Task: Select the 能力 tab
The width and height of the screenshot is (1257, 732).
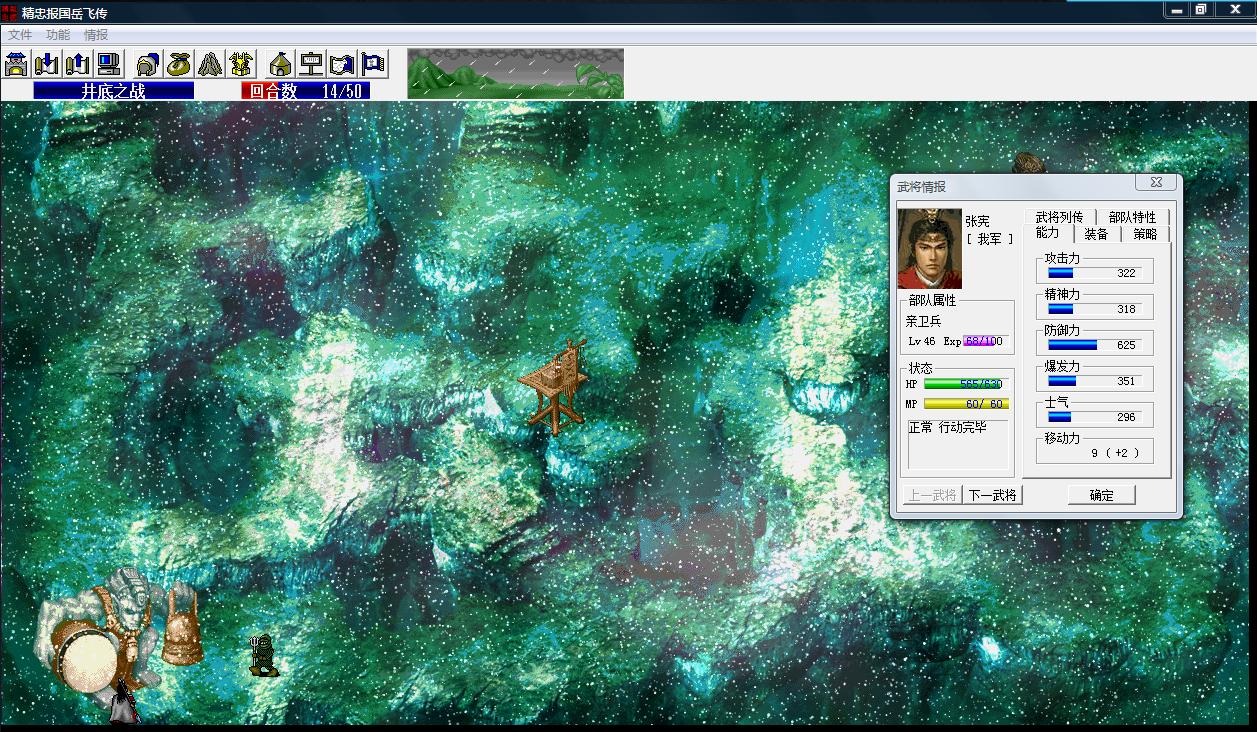Action: [1048, 234]
